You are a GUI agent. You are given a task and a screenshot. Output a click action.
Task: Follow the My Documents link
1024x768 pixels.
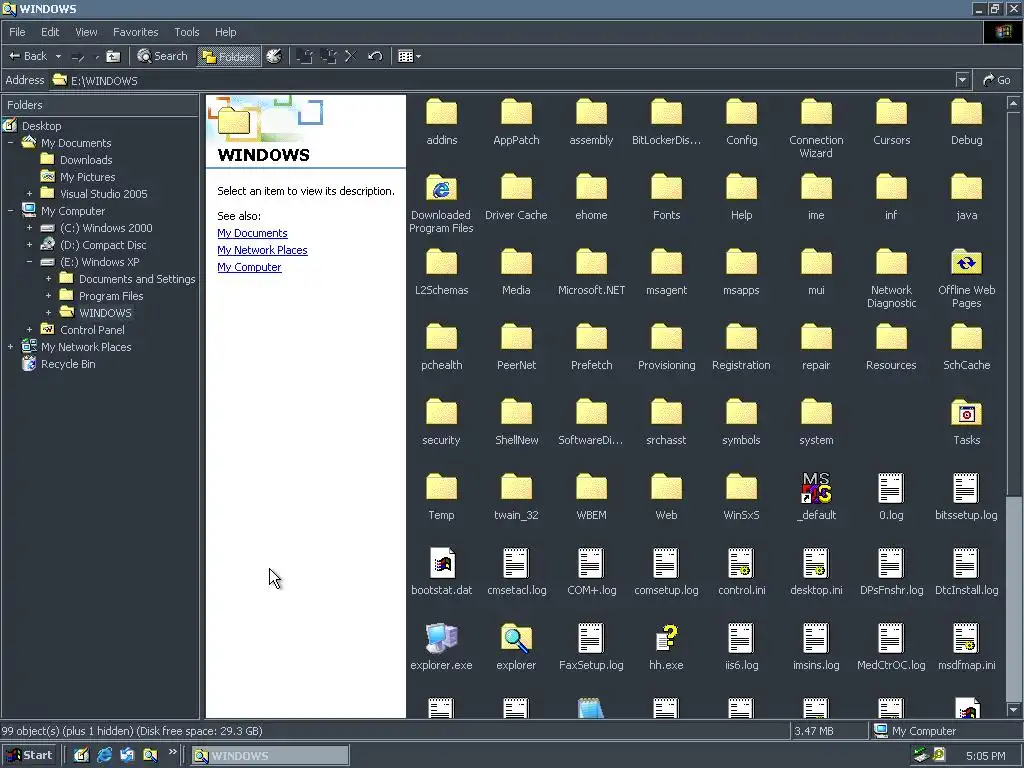click(252, 233)
